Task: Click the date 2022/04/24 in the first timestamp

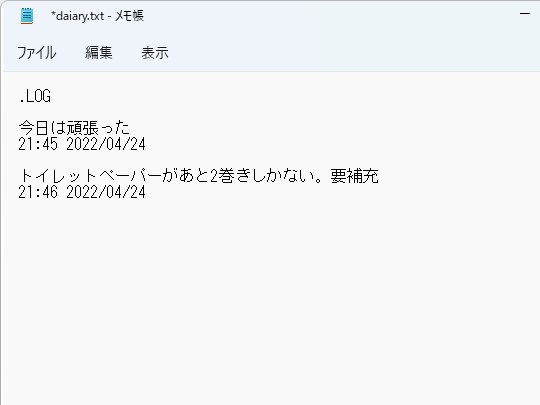Action: click(106, 144)
